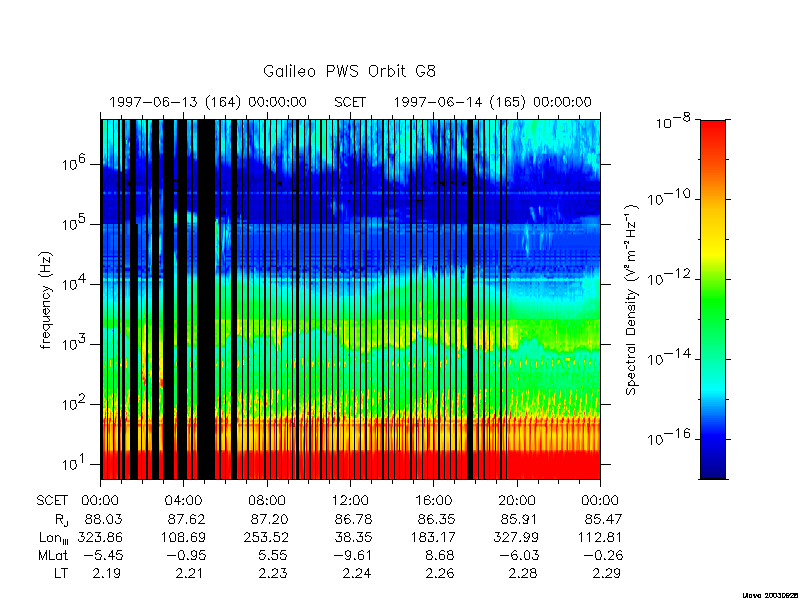Click the LT row label
Viewport: 800px width, 600px height.
point(61,573)
